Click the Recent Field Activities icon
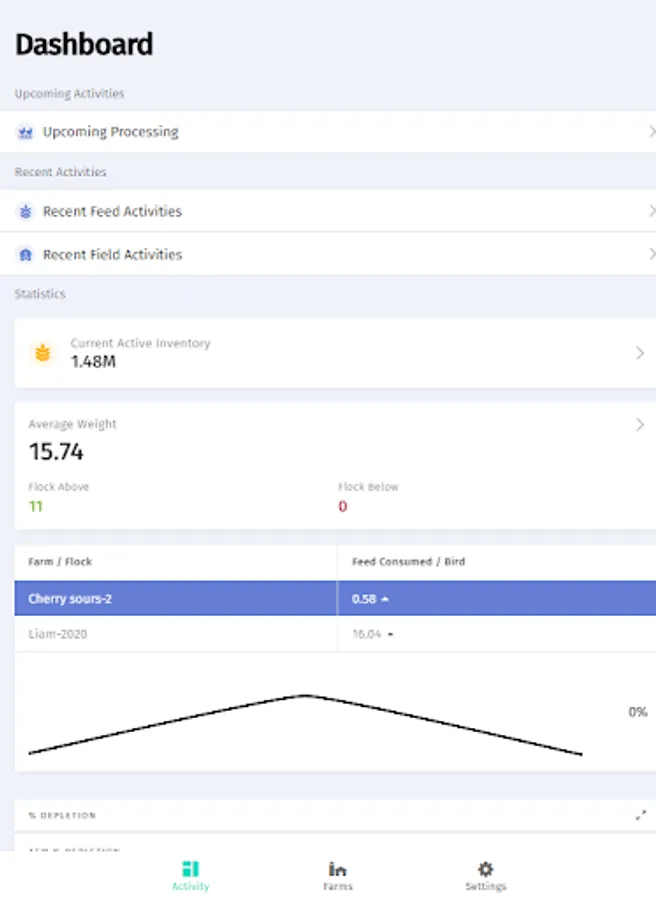656x900 pixels. [x=26, y=254]
